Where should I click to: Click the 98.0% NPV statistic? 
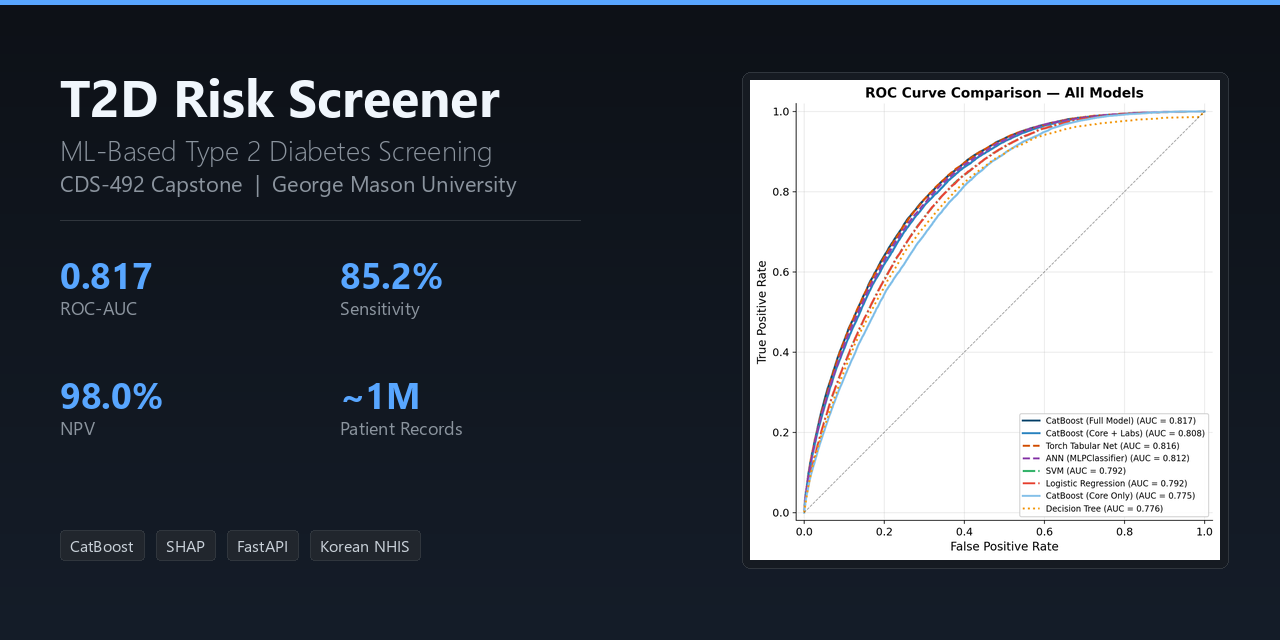click(111, 408)
